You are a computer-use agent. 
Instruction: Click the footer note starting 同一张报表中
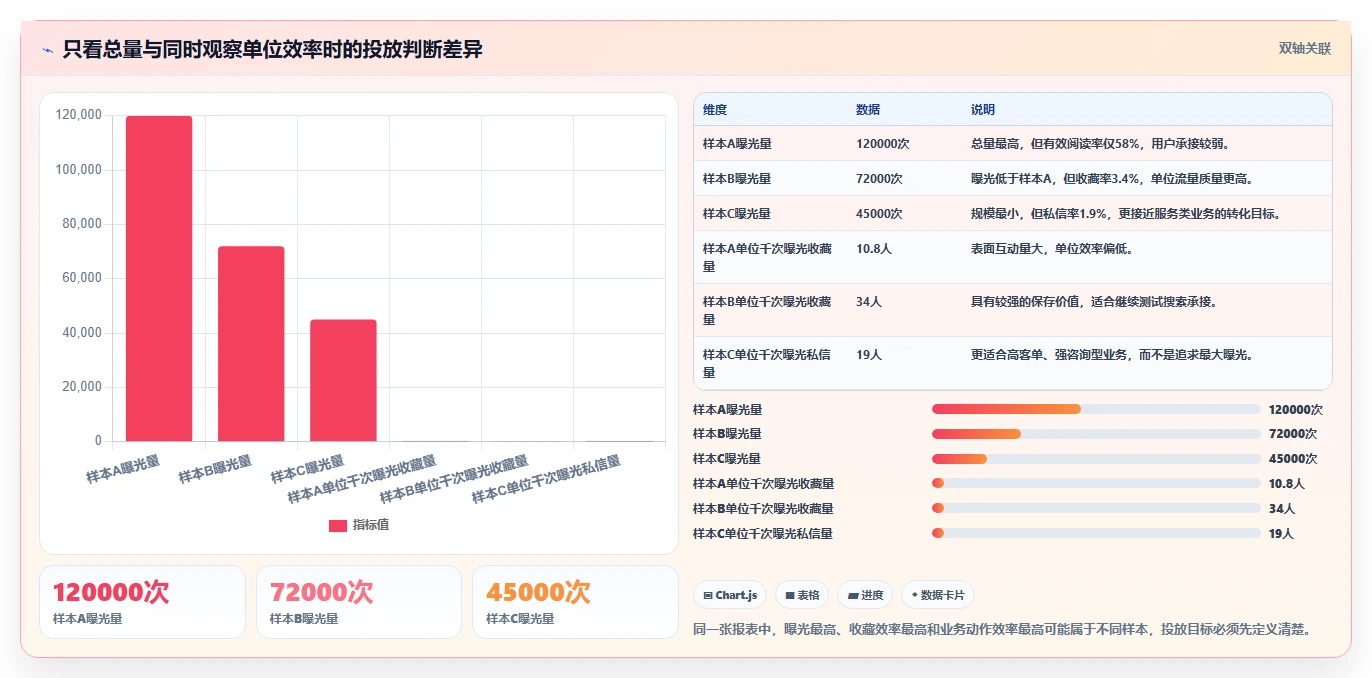click(1002, 629)
